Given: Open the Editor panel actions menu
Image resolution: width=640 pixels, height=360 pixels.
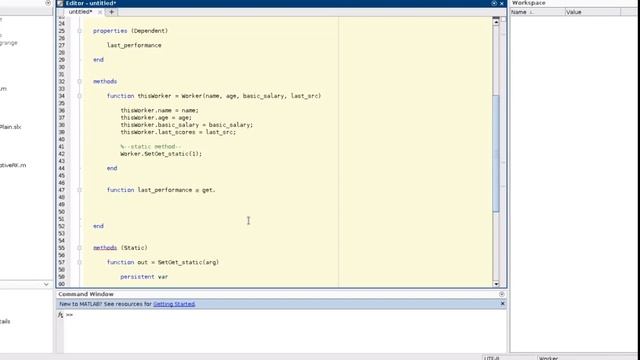Looking at the screenshot, I should 494,3.
